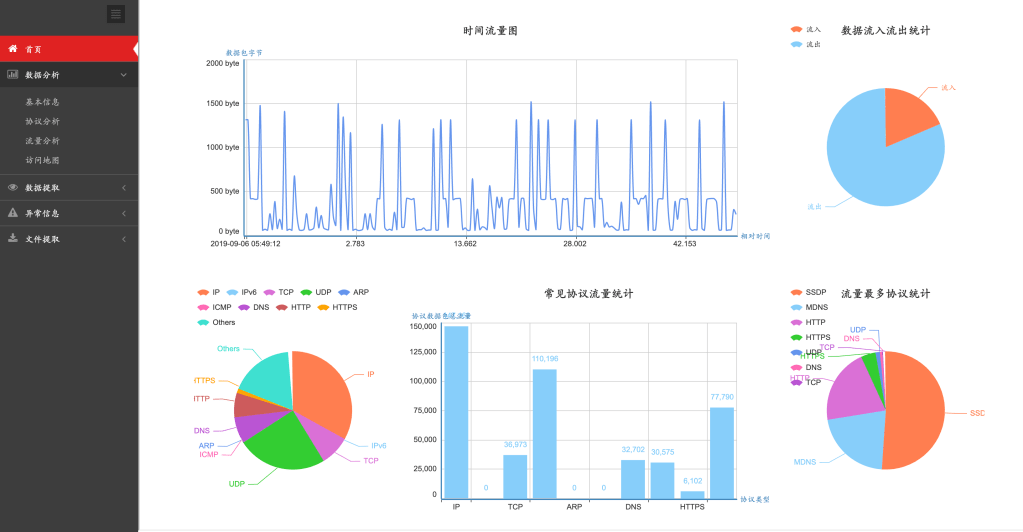This screenshot has height=532, width=1023.
Task: Open the 流量分析 link
Action: click(x=42, y=141)
